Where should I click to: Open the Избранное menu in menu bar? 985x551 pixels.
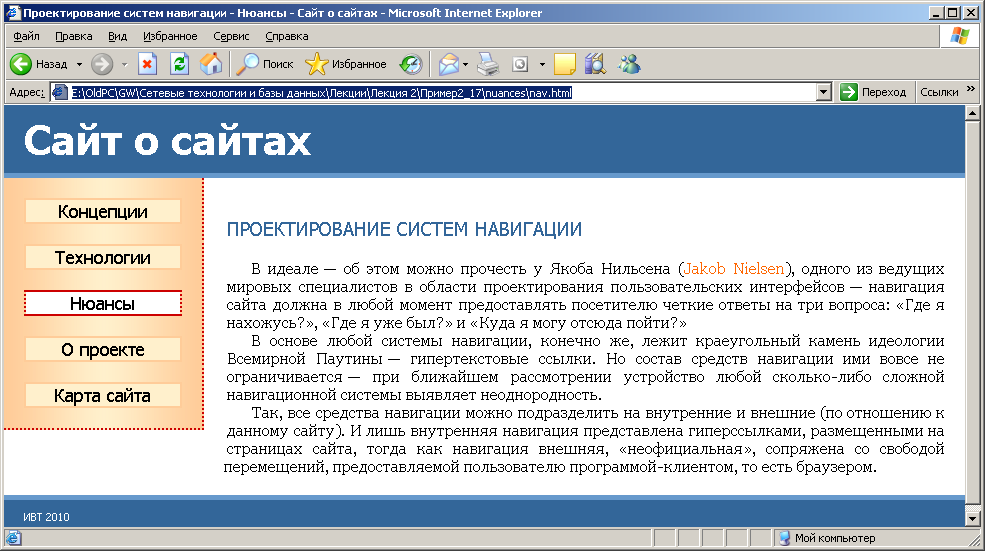click(x=170, y=36)
